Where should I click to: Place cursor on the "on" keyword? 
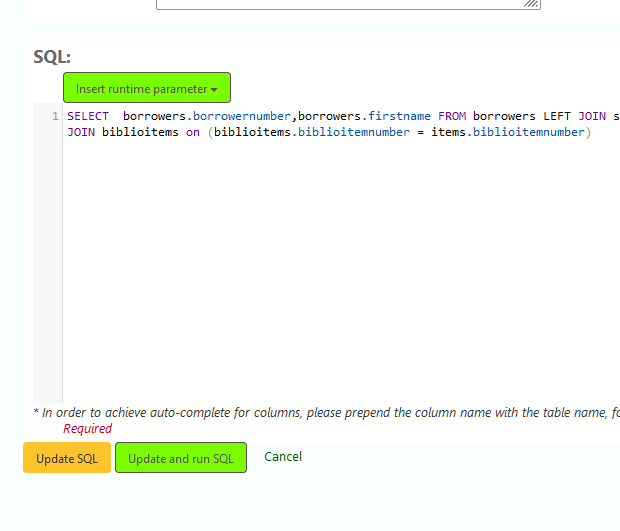point(192,133)
